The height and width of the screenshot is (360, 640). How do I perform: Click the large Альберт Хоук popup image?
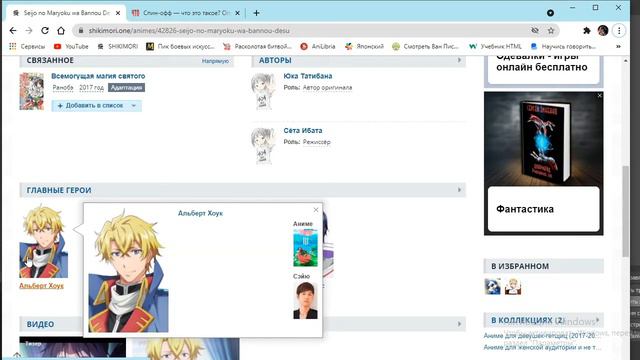(128, 272)
